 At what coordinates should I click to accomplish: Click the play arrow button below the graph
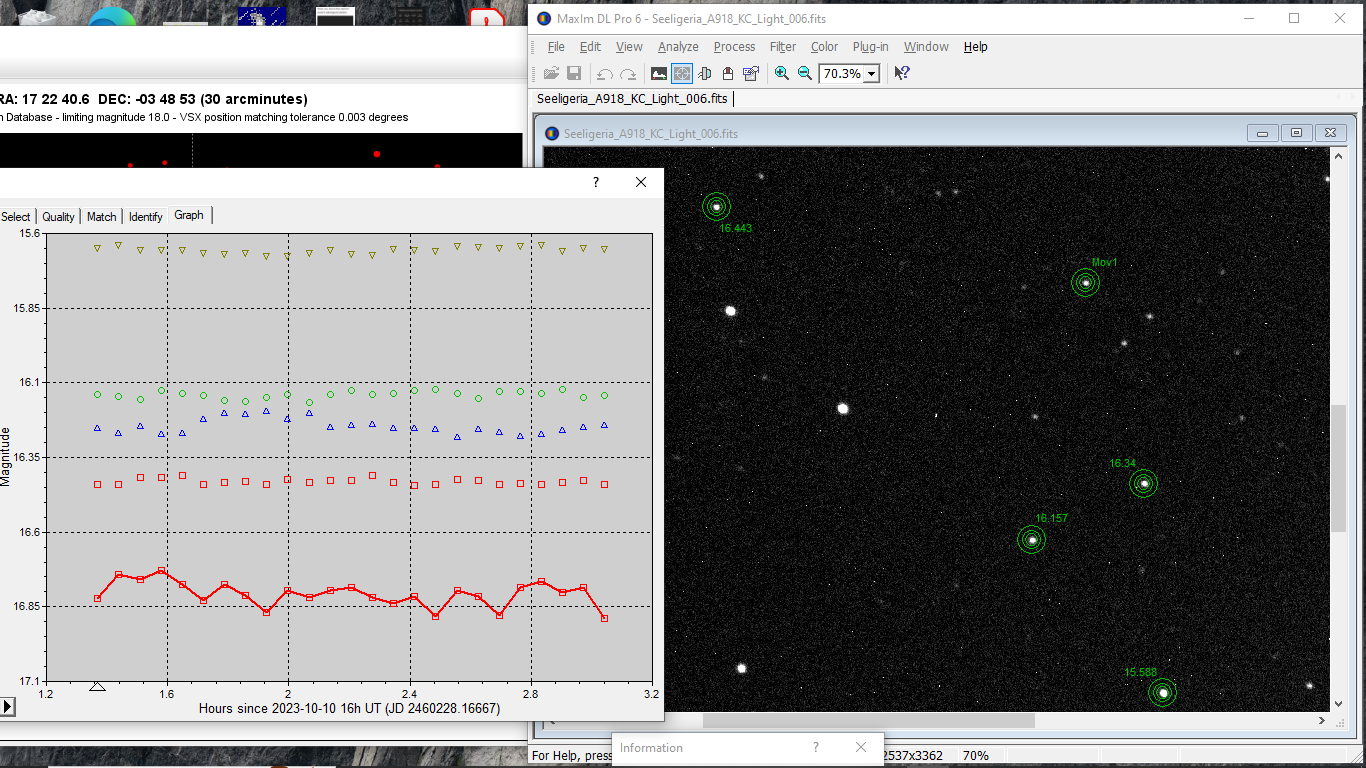point(7,707)
